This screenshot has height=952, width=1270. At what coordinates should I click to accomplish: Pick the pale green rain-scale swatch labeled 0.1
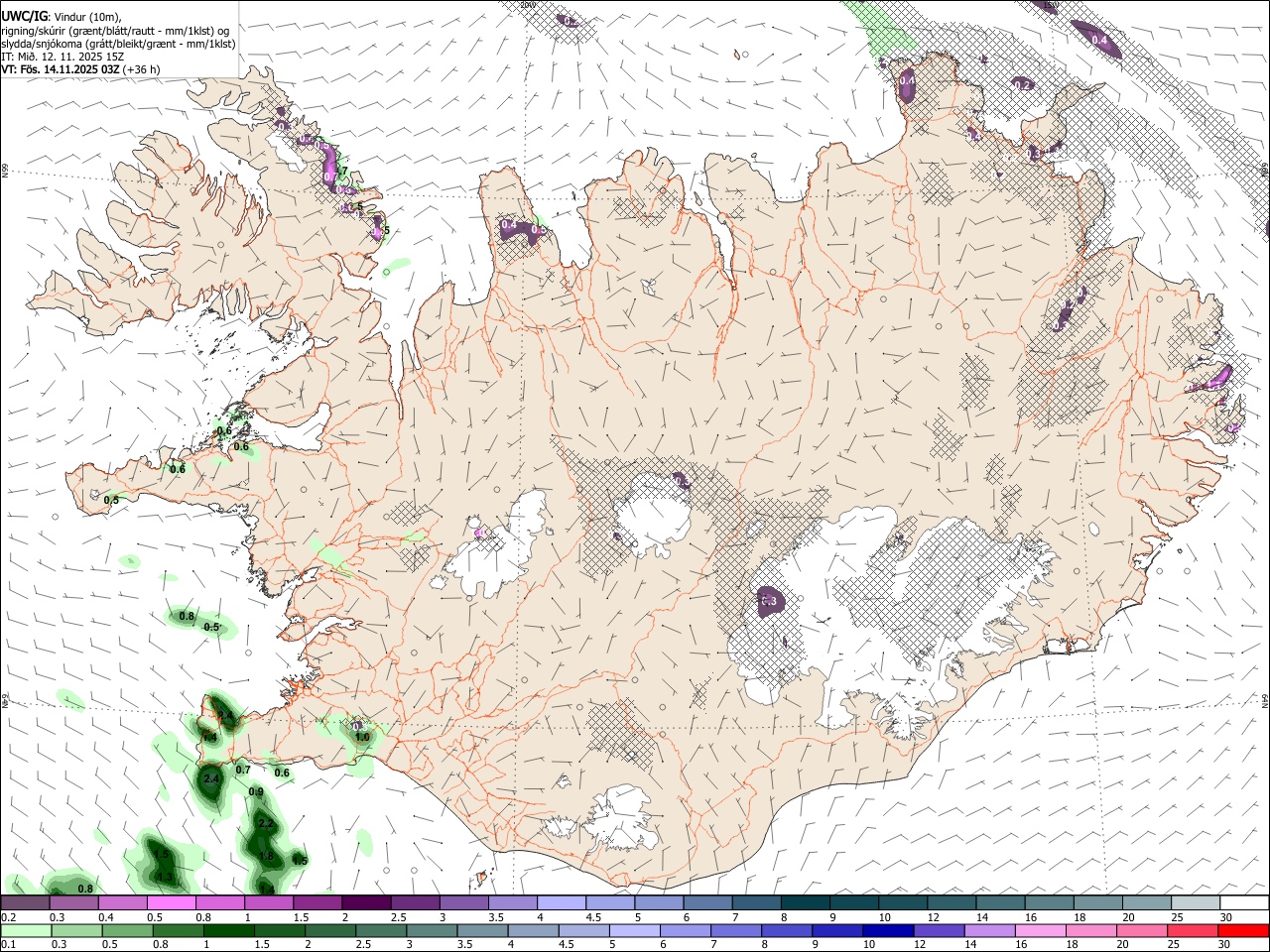tap(27, 930)
